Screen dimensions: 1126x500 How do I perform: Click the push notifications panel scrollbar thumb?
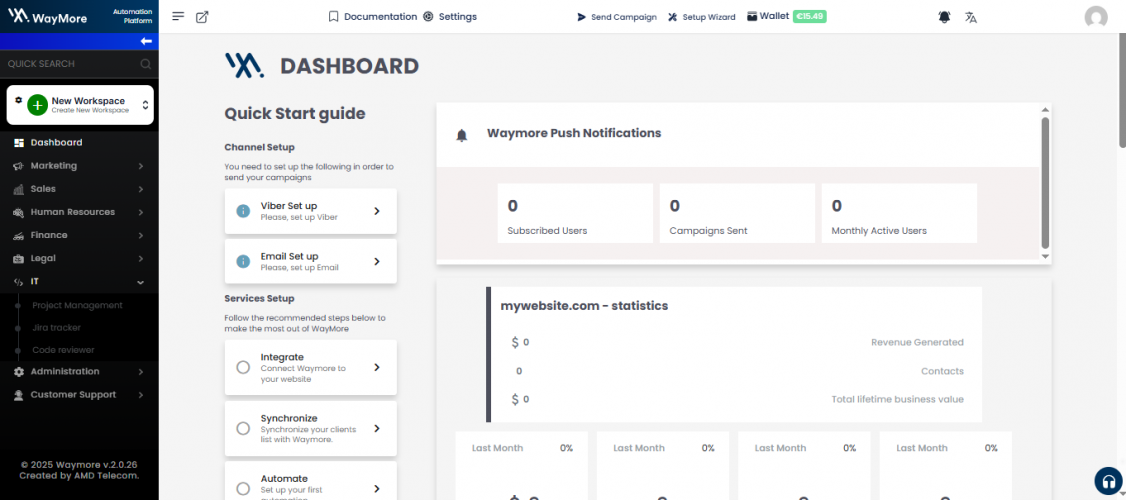point(1046,182)
